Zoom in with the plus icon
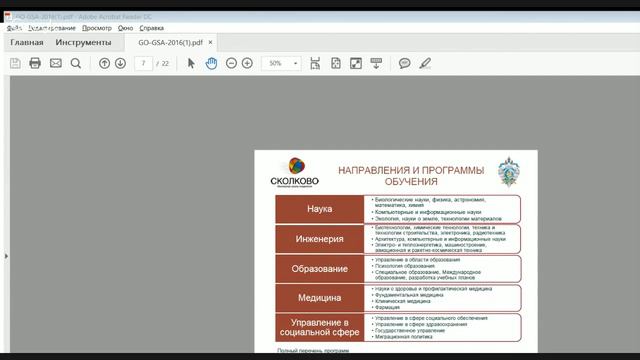 [x=247, y=63]
